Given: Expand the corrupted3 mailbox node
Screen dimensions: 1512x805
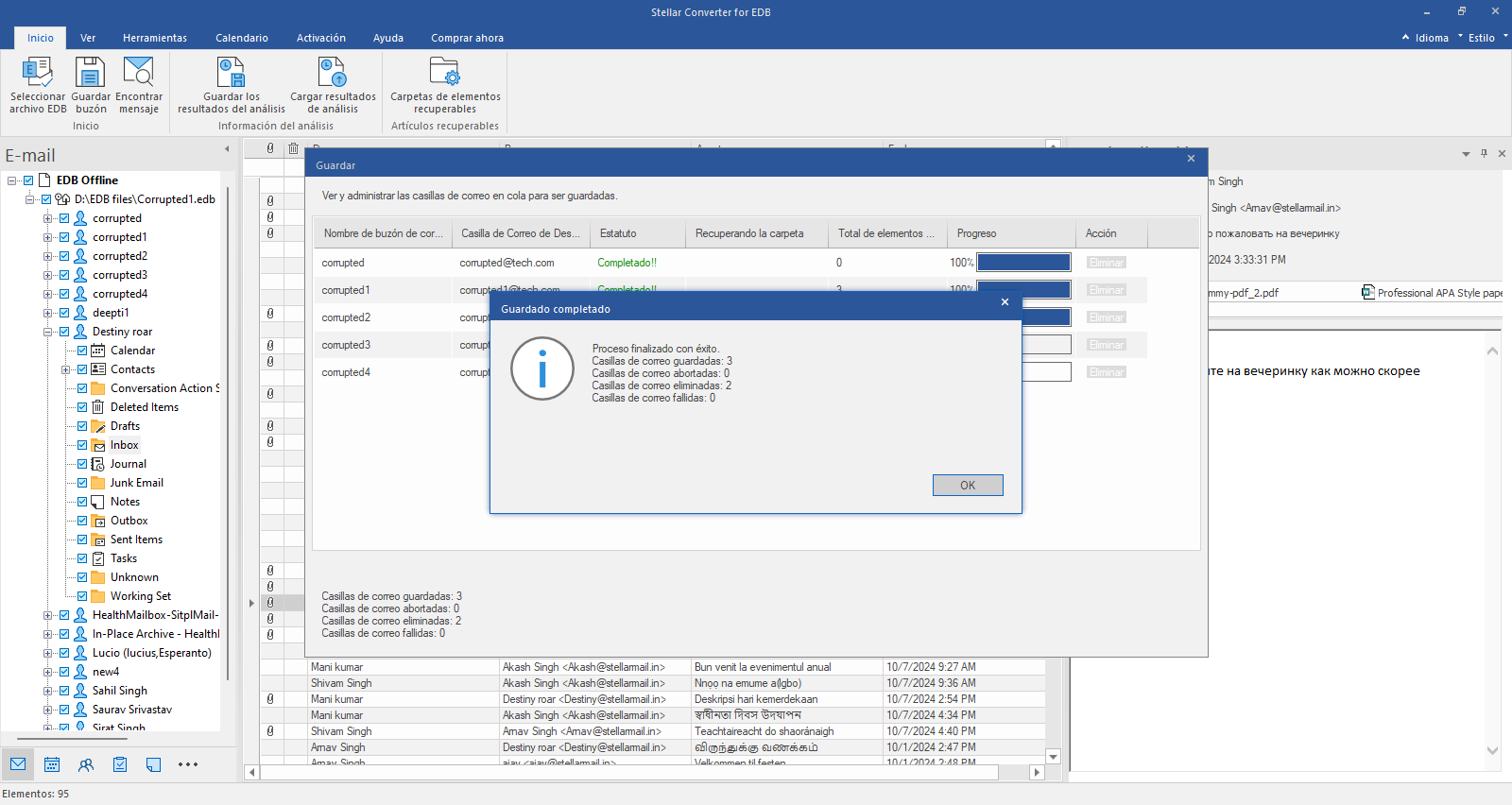Looking at the screenshot, I should 48,275.
